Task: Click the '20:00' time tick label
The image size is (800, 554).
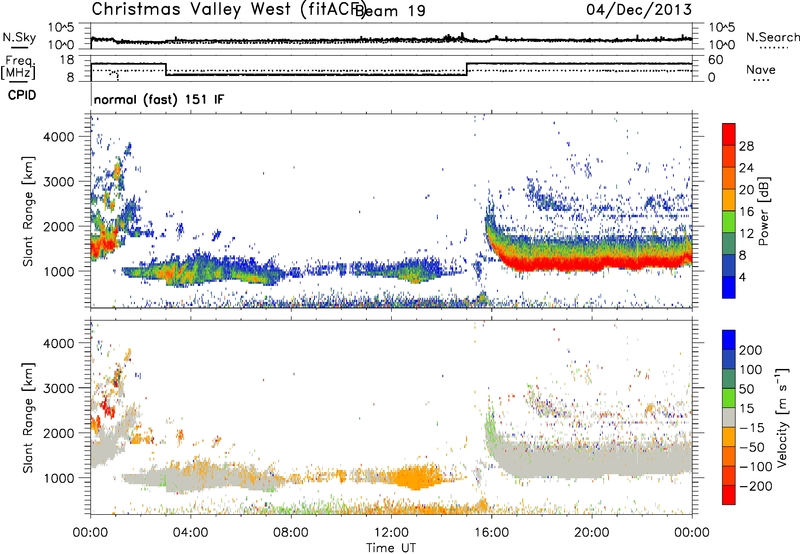Action: (591, 533)
